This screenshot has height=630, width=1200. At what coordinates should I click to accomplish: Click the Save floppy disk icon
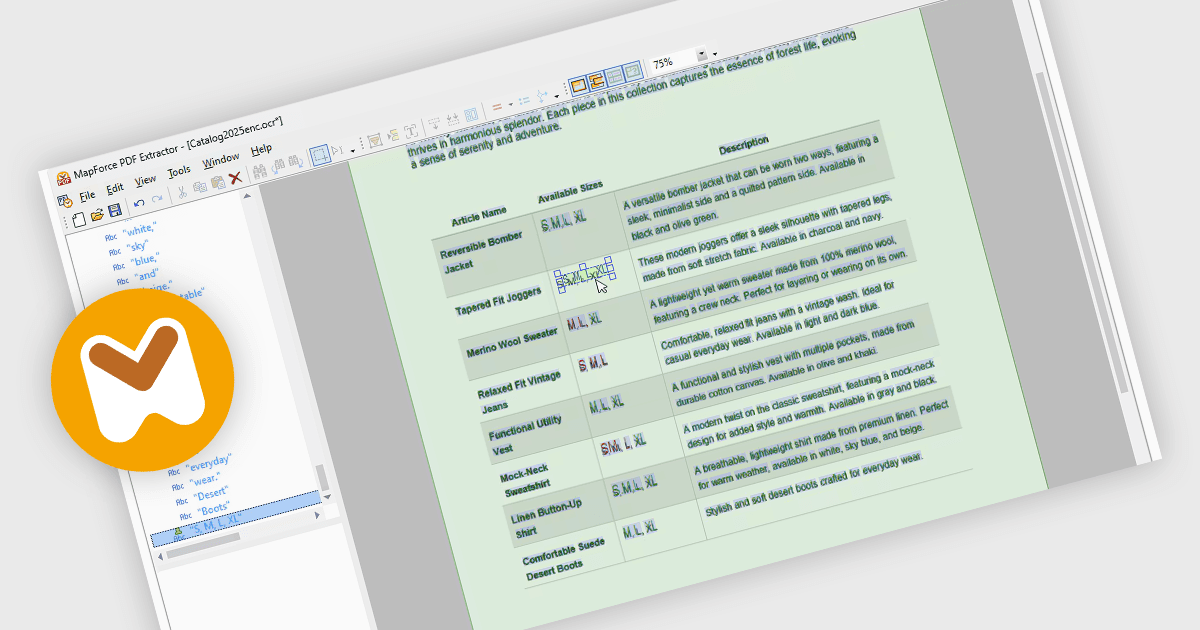(x=114, y=210)
